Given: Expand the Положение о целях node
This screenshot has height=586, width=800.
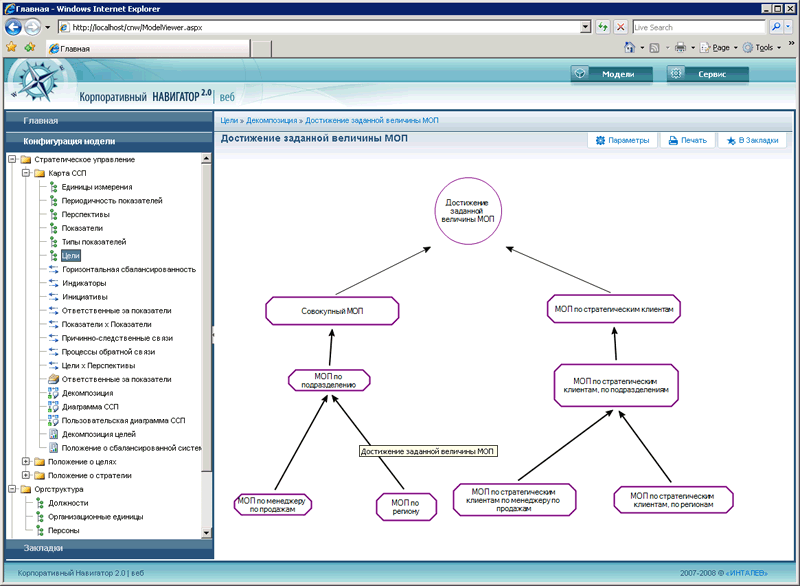Looking at the screenshot, I should tap(26, 462).
